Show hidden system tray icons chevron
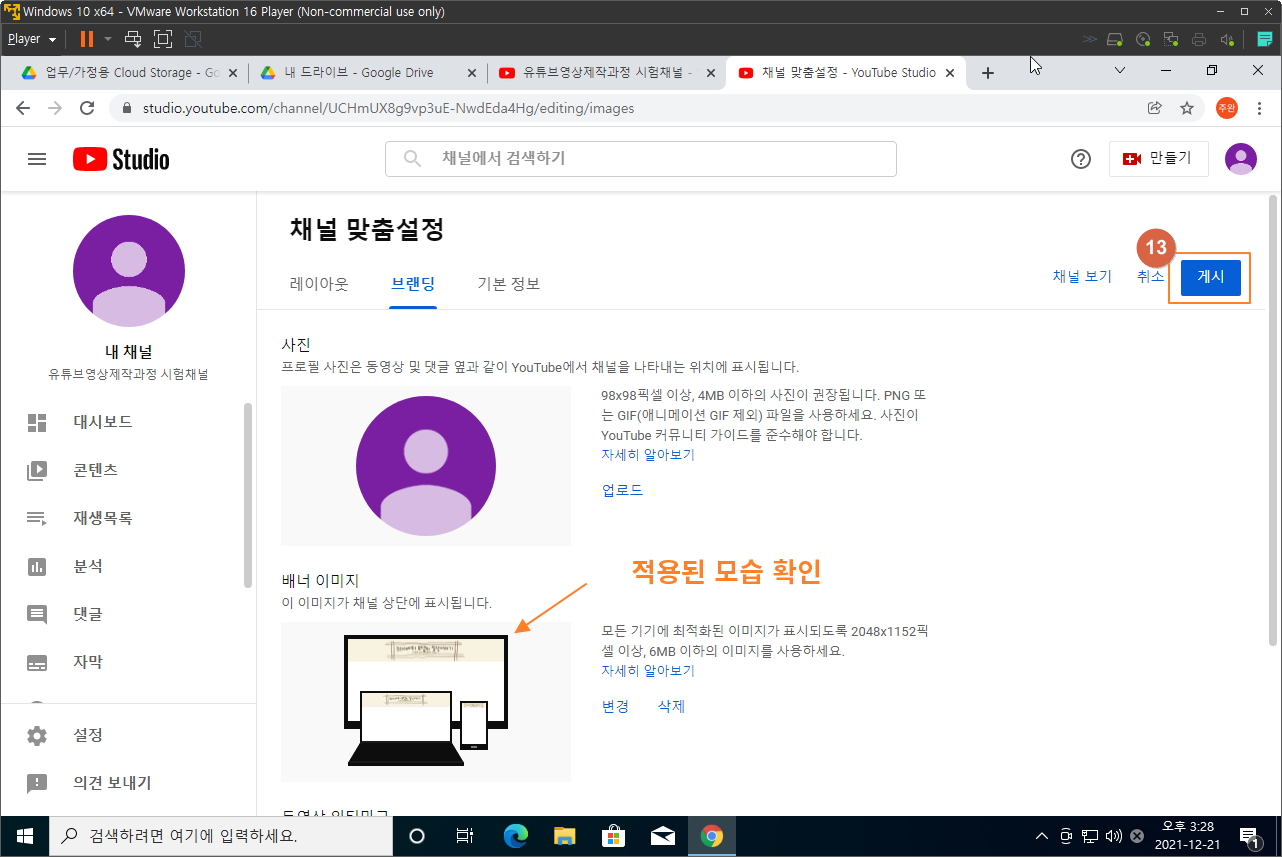 1042,836
